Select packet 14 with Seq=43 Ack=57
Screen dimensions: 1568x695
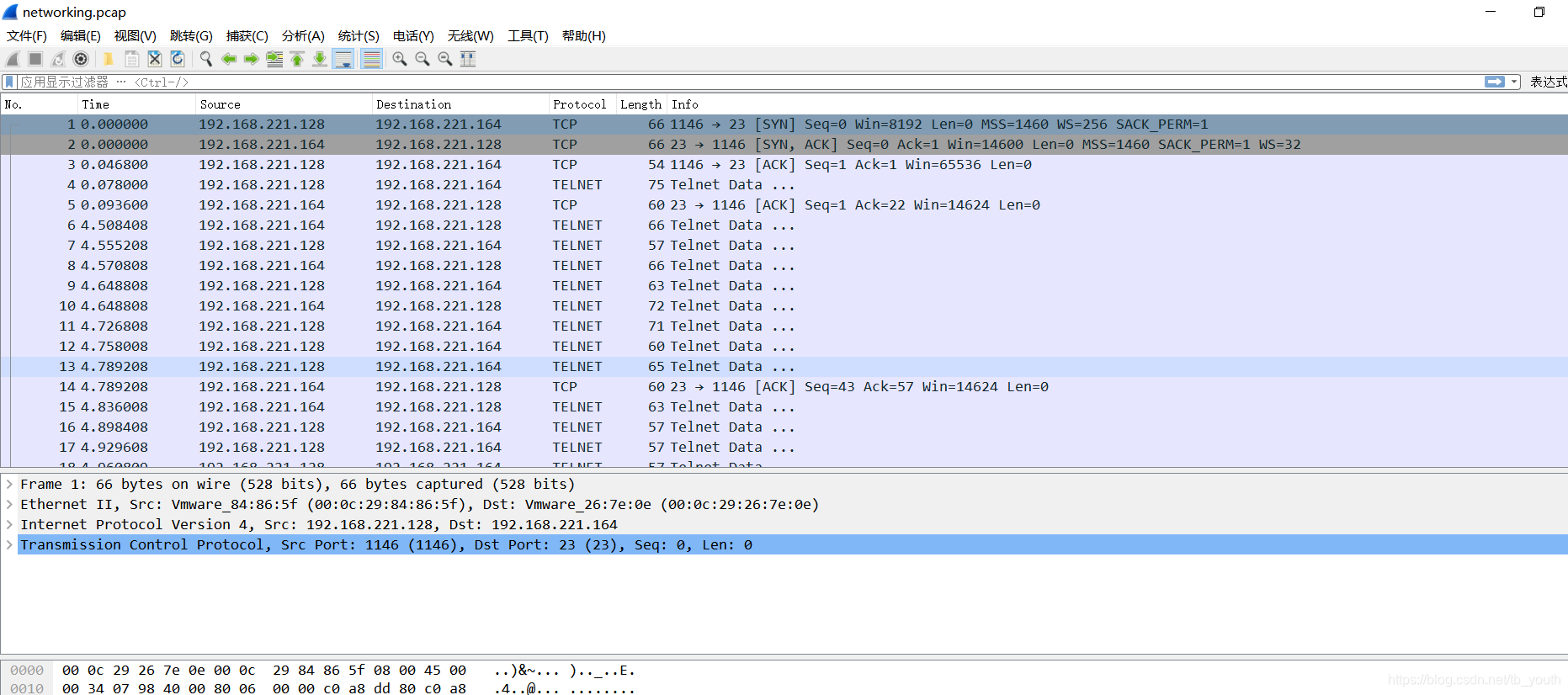click(784, 386)
